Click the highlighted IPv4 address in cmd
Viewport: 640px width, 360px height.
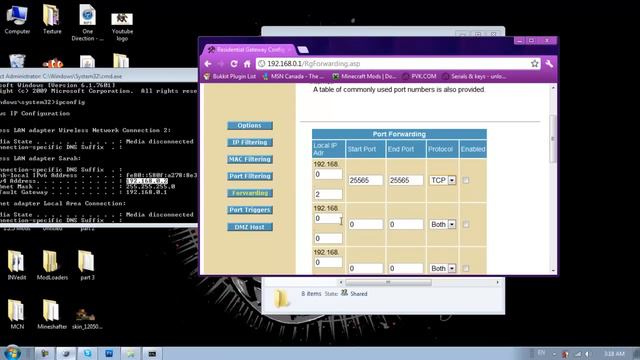click(x=147, y=181)
